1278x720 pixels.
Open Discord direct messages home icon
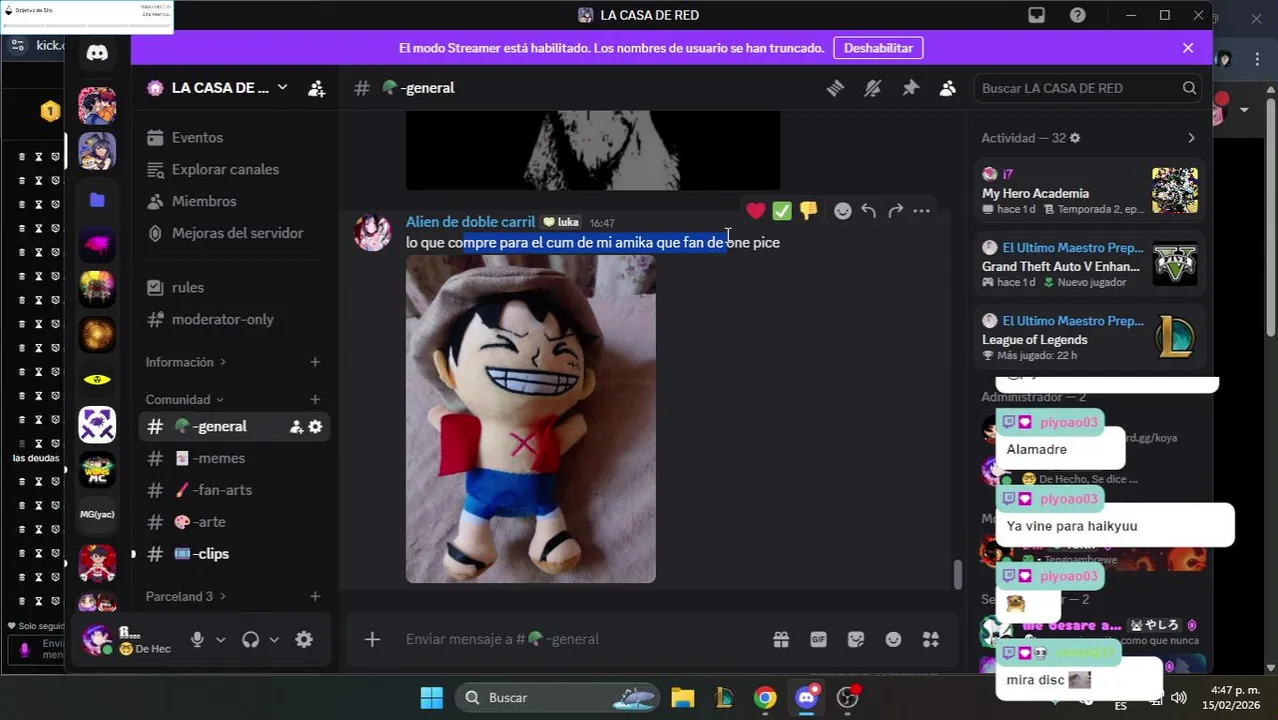(x=97, y=53)
